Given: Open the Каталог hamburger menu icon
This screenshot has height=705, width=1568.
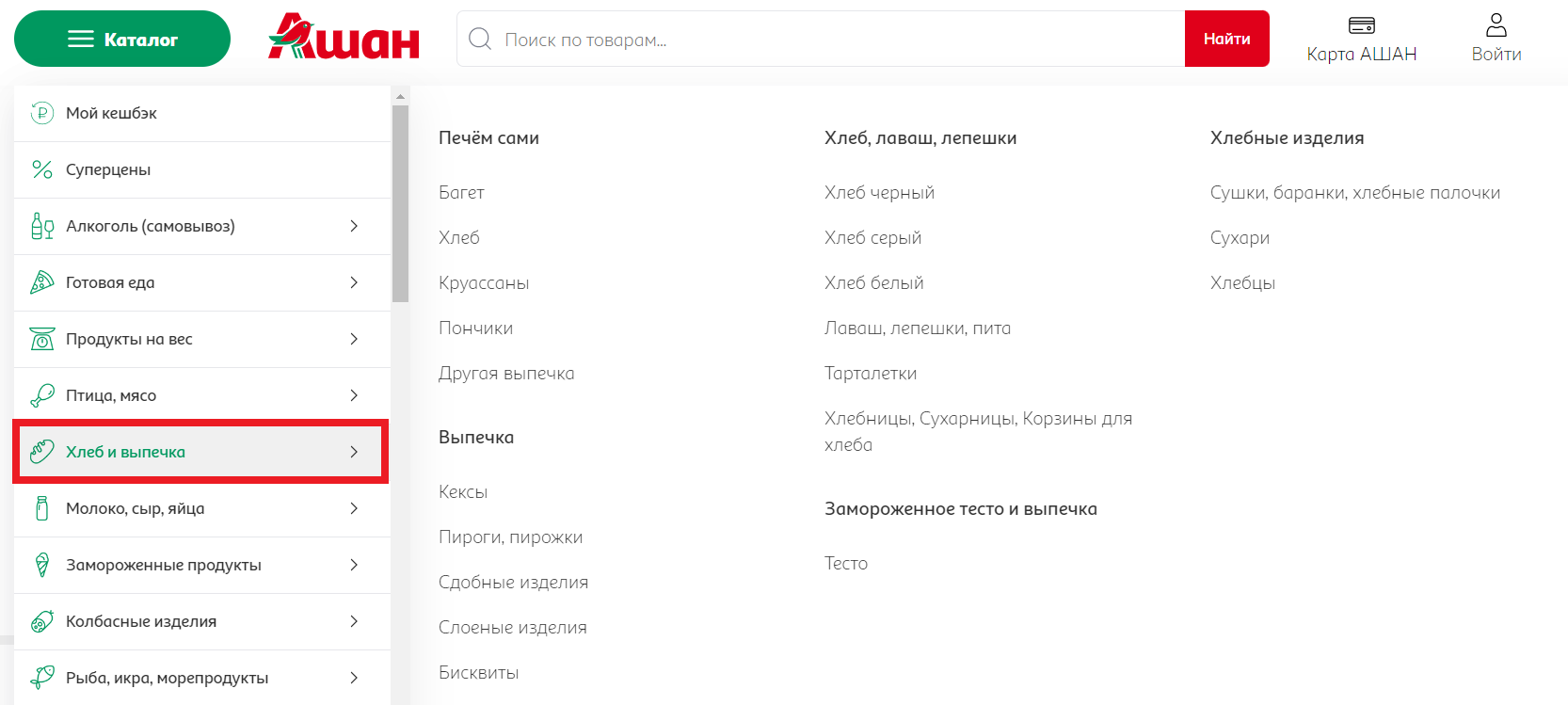Looking at the screenshot, I should coord(81,39).
